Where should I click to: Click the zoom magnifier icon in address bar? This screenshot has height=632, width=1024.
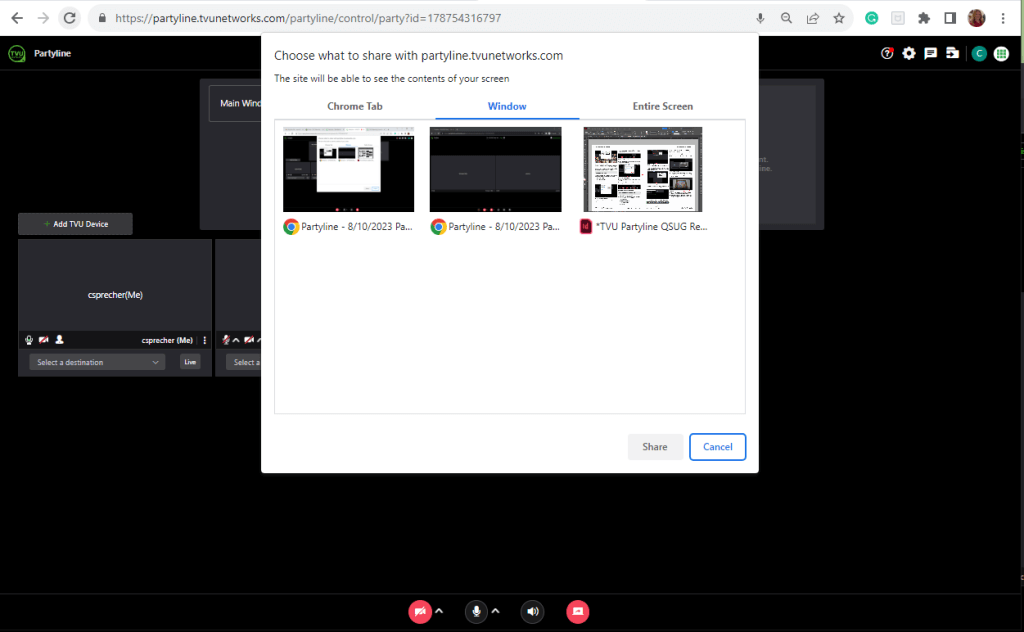pyautogui.click(x=786, y=18)
